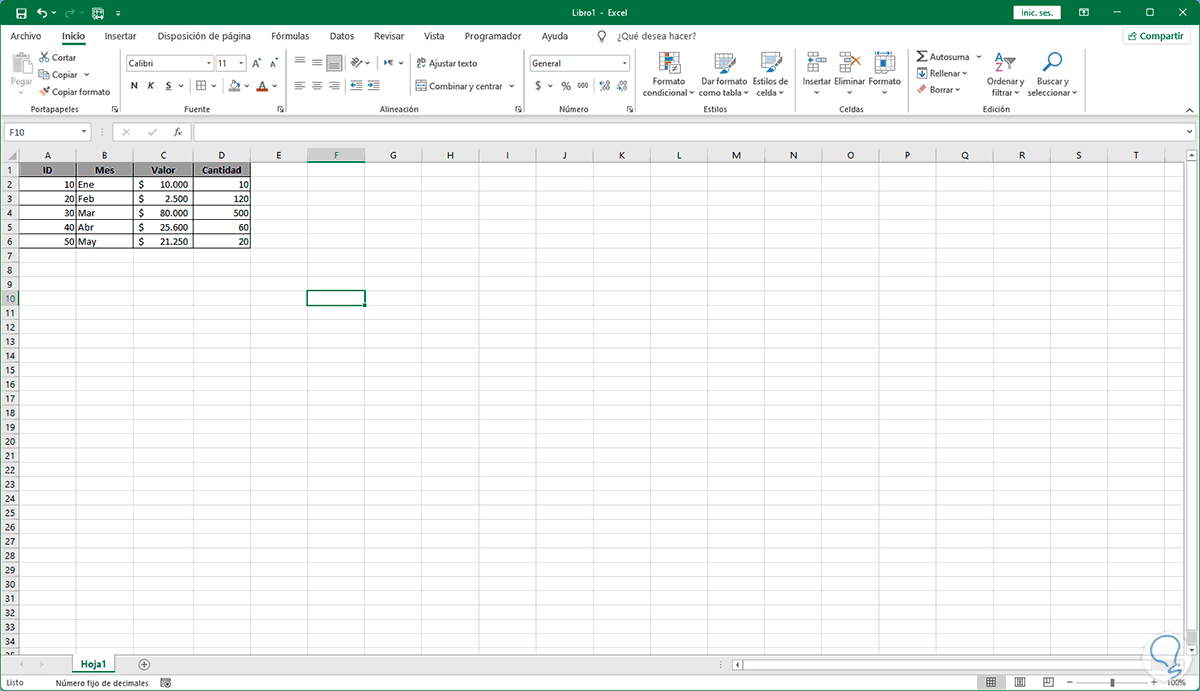Apply accounting currency dollar format
The image size is (1200, 691).
click(538, 86)
